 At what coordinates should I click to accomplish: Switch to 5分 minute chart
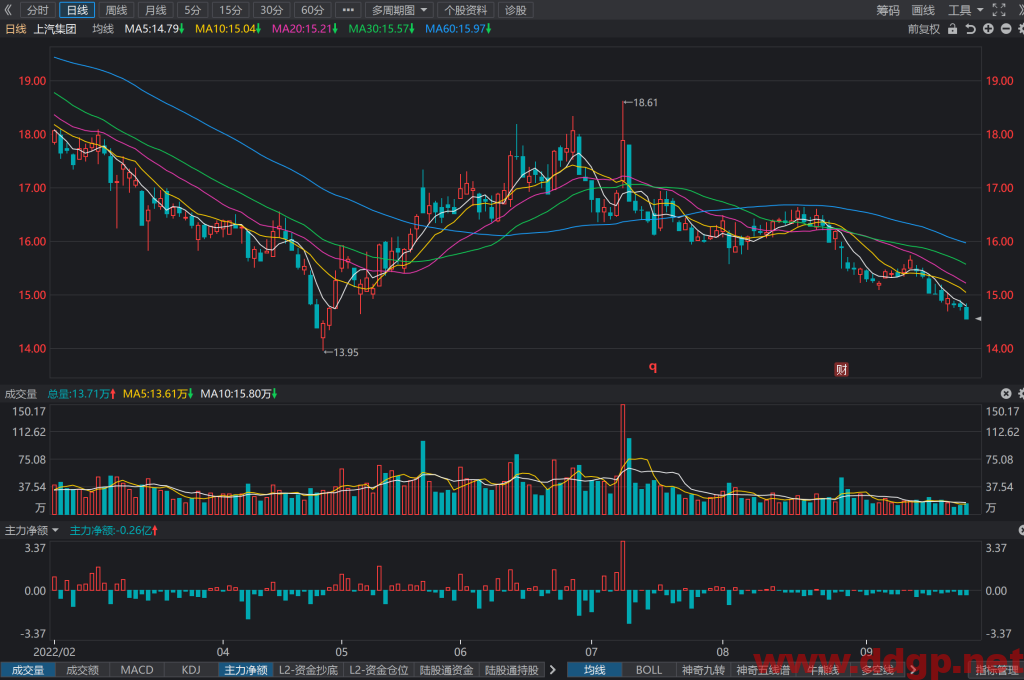pyautogui.click(x=193, y=10)
